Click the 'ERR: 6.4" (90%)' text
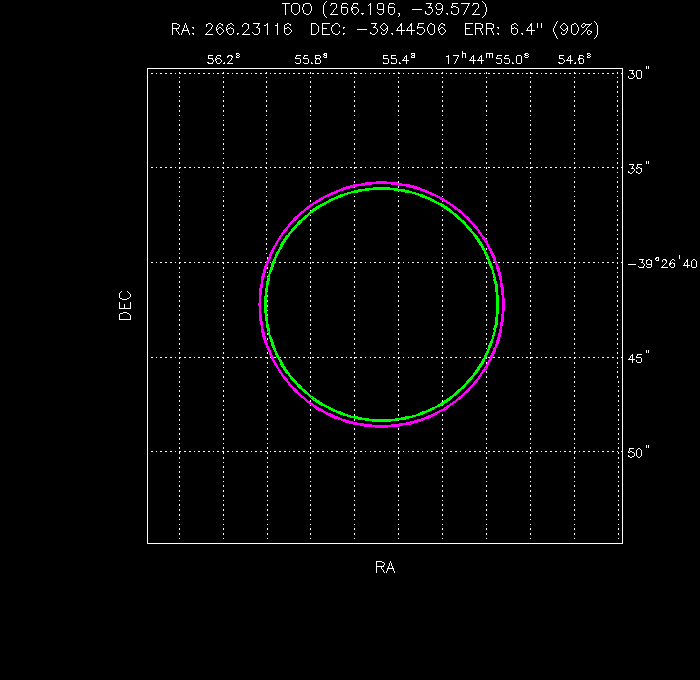The image size is (700, 680). tap(531, 29)
